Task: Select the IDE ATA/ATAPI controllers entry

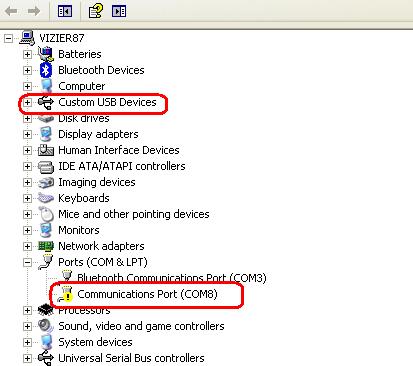Action: point(122,166)
